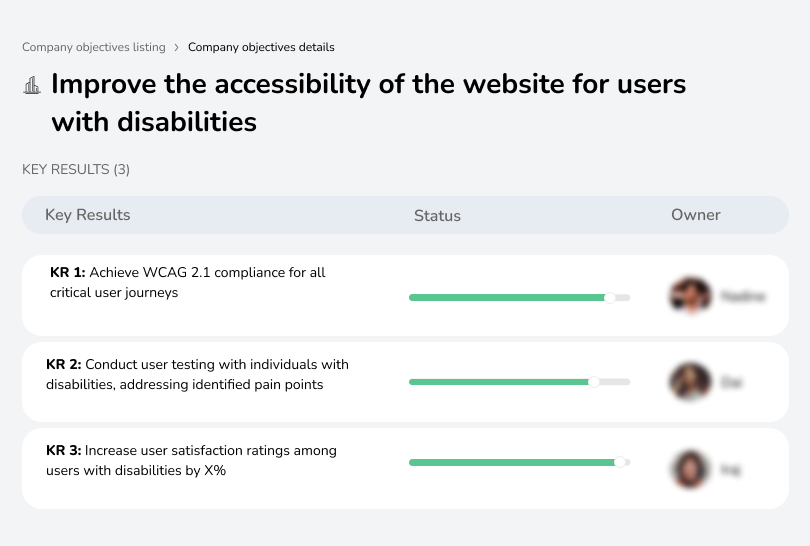Click the KR 2 progress slider handle
Image resolution: width=810 pixels, height=546 pixels.
[x=594, y=382]
